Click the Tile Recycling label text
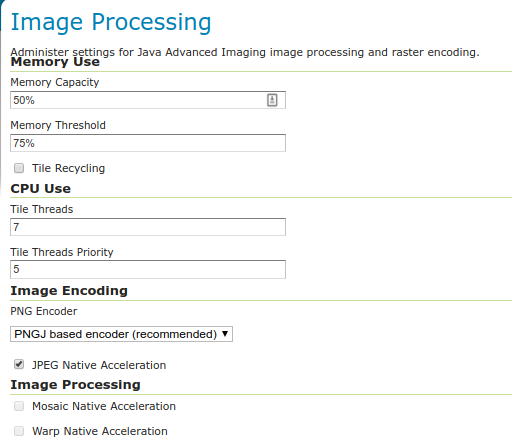The height and width of the screenshot is (442, 512). (x=68, y=168)
